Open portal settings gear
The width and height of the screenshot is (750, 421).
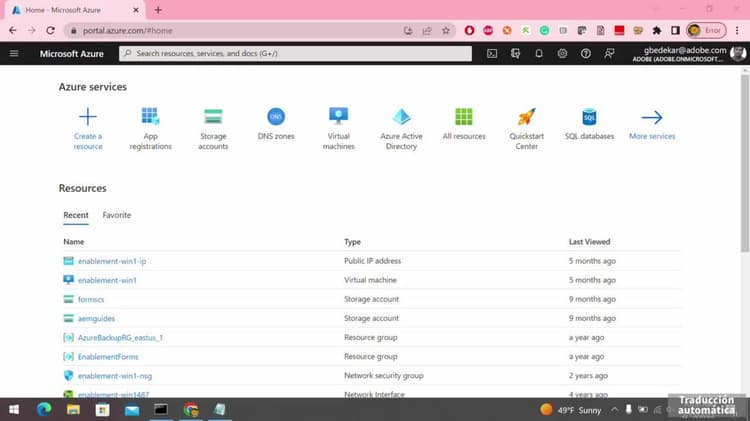click(562, 54)
